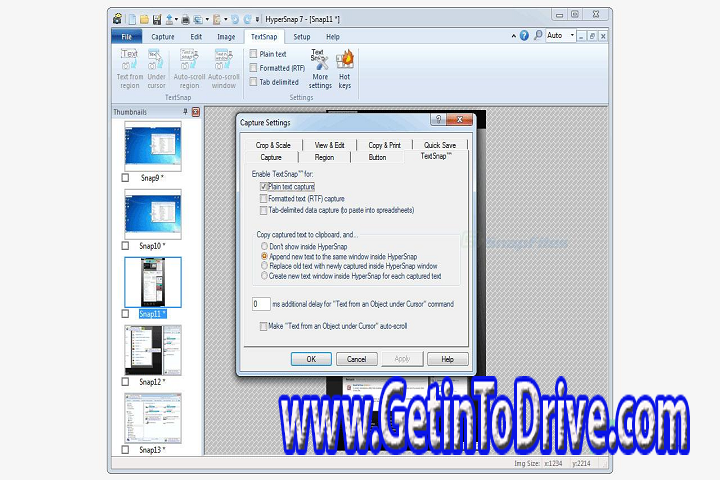Select the Snap9 thumbnail image
720x480 pixels.
point(153,146)
